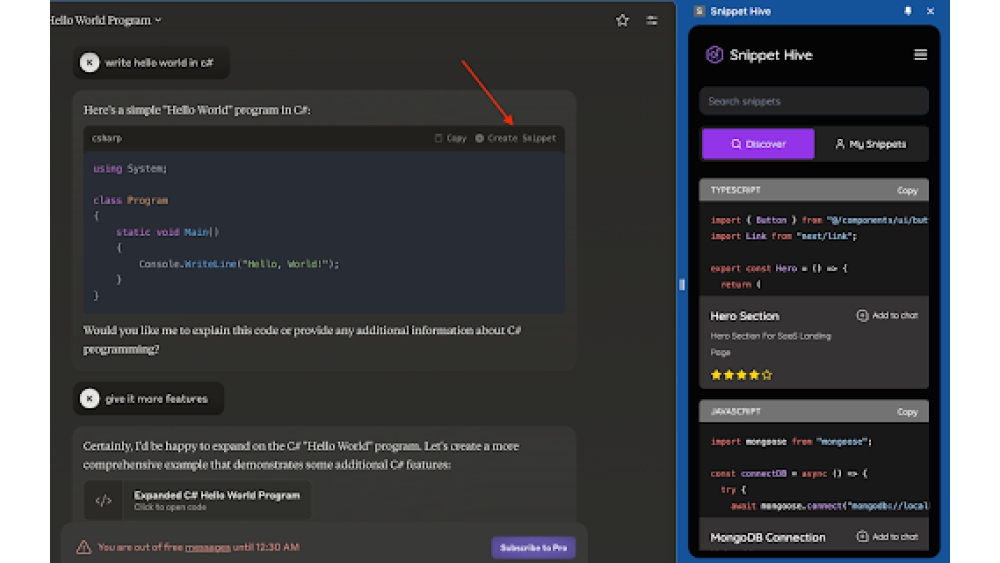
Task: Click the first star of Hero Section rating
Action: point(716,376)
